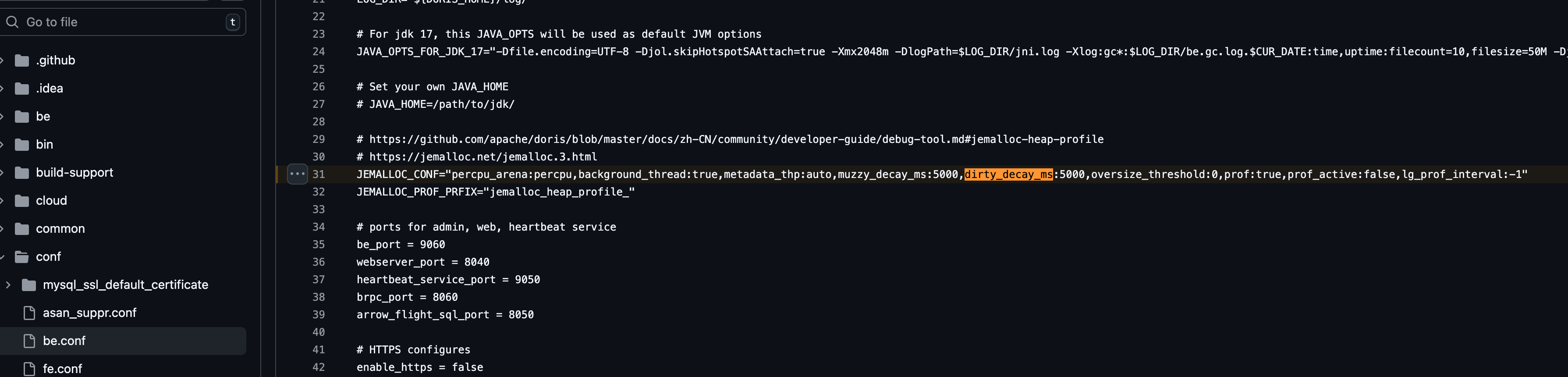This screenshot has height=377, width=1568.
Task: Click line number 35 for be_port
Action: tap(319, 244)
